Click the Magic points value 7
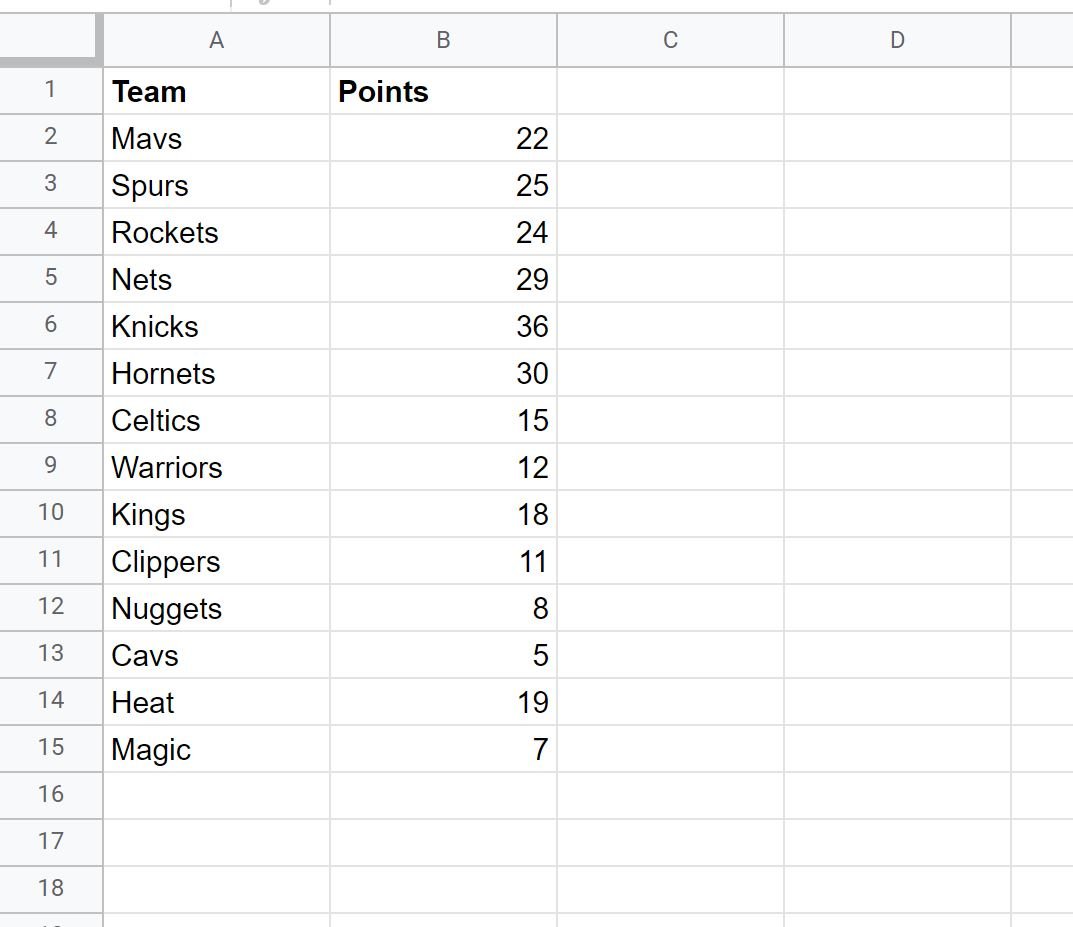The image size is (1073, 927). 443,749
